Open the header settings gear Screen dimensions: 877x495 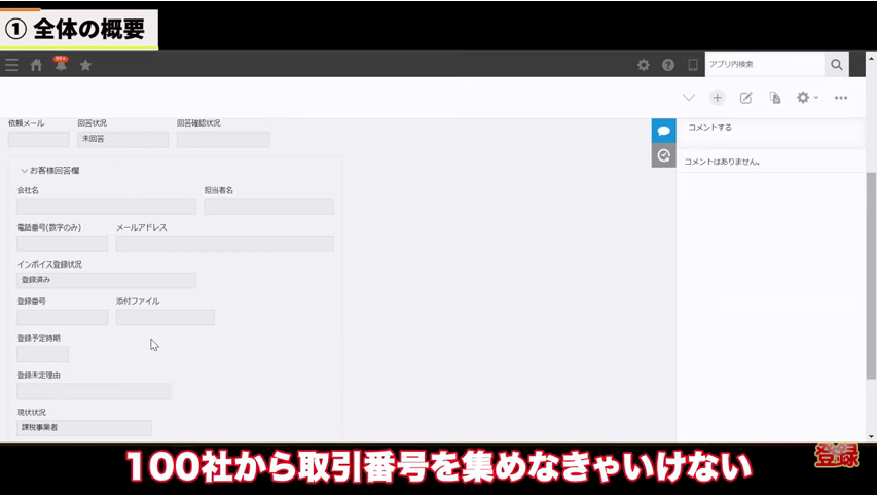coord(643,65)
